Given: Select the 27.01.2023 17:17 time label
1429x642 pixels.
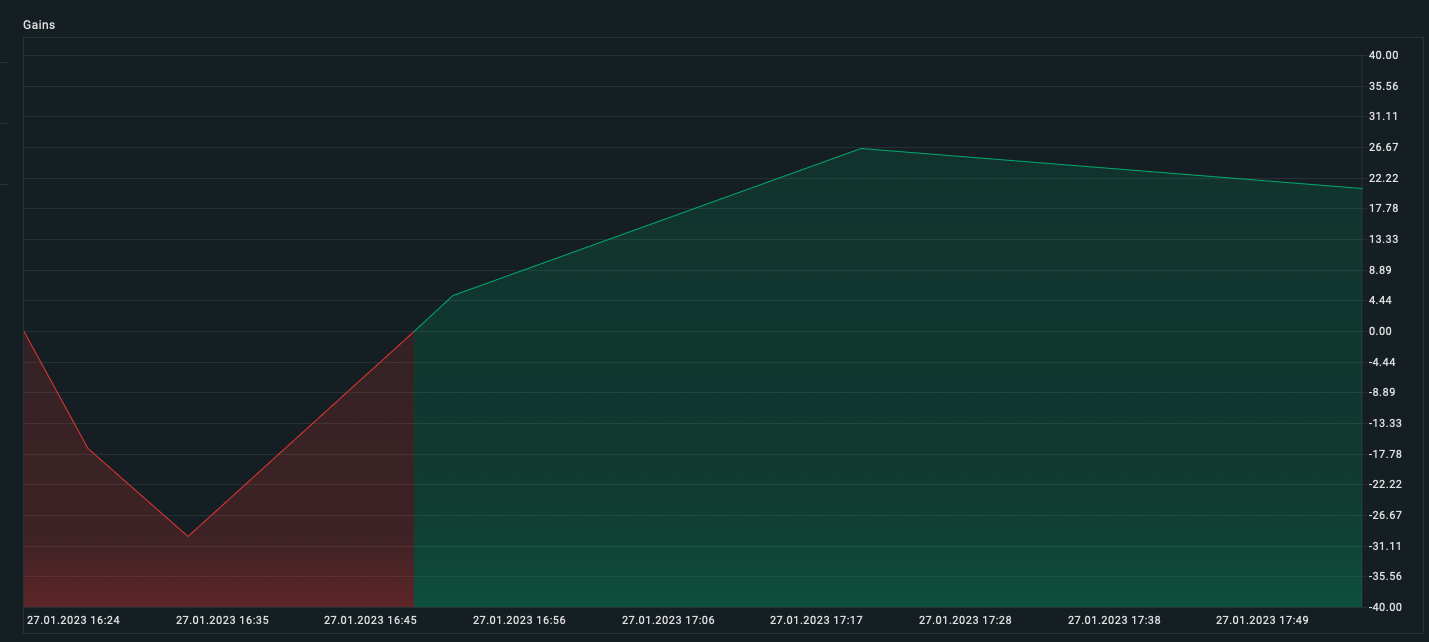Looking at the screenshot, I should (x=816, y=620).
